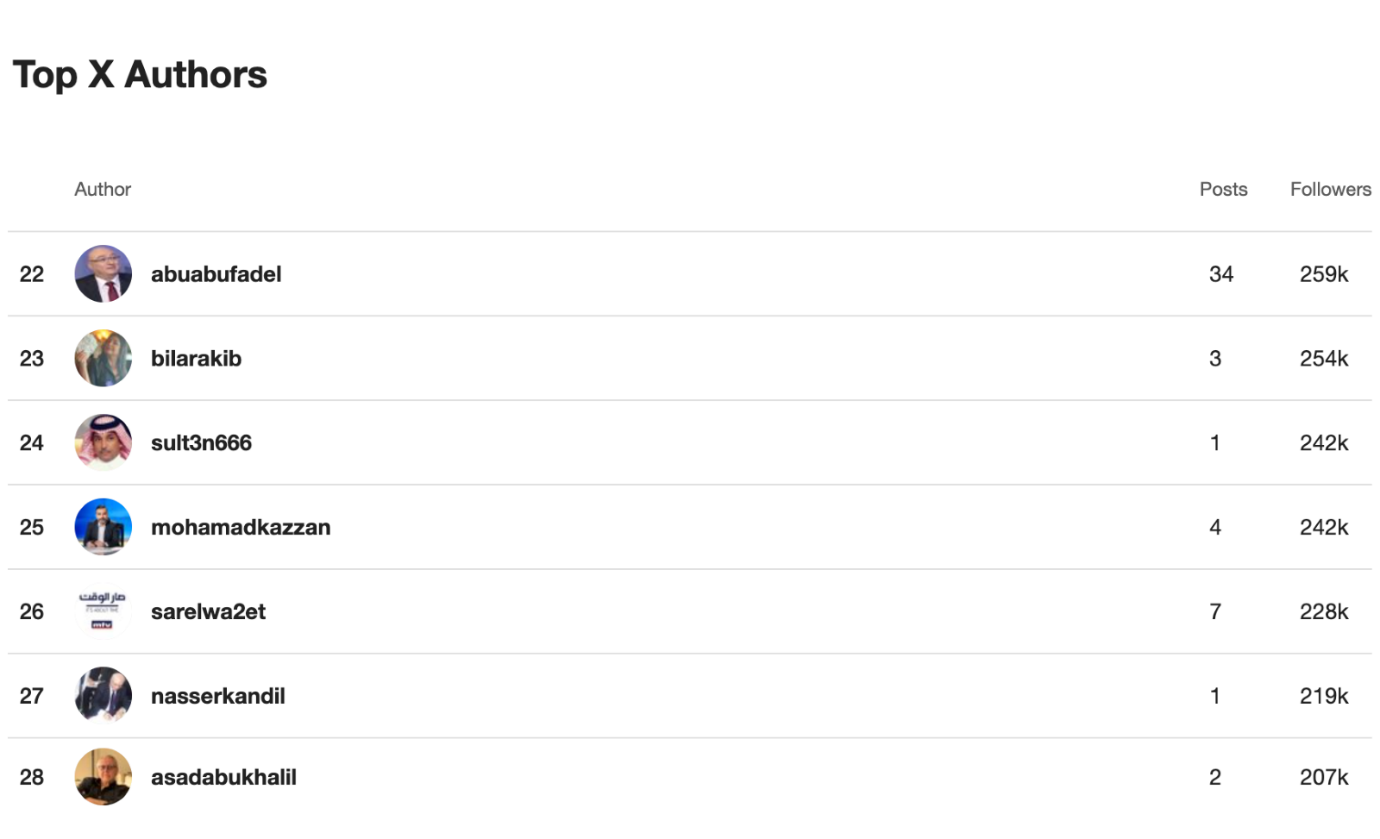Open the abuabufadel author link
The width and height of the screenshot is (1380, 839).
[x=216, y=274]
